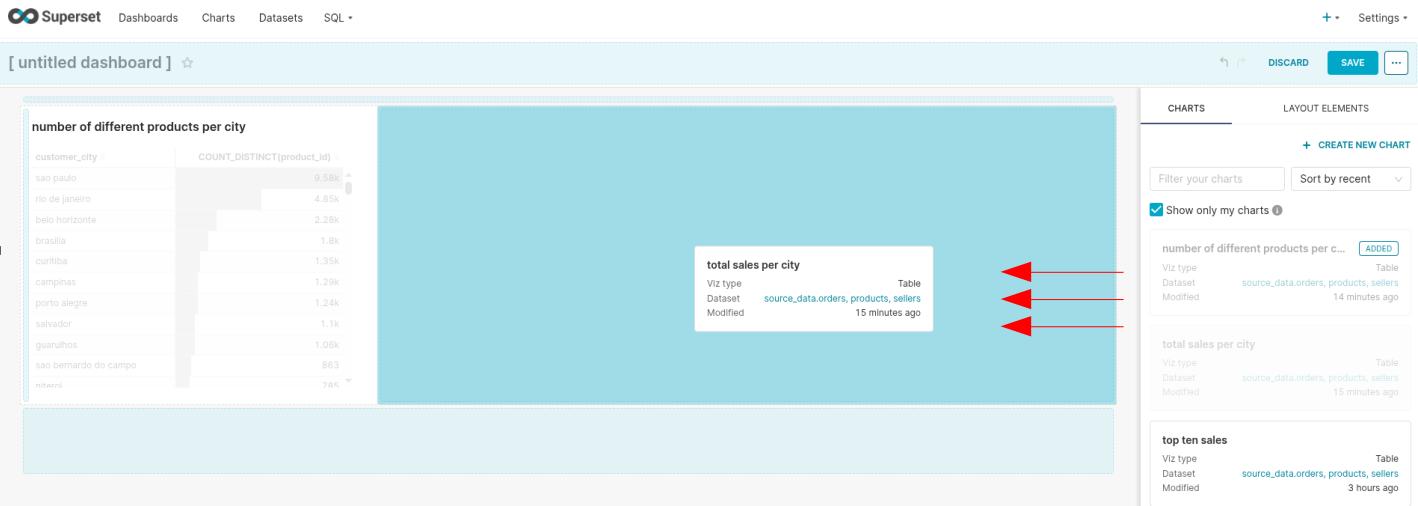Screen dimensions: 1418x506
Task: Star the untitled dashboard as favorite
Action: 187,63
